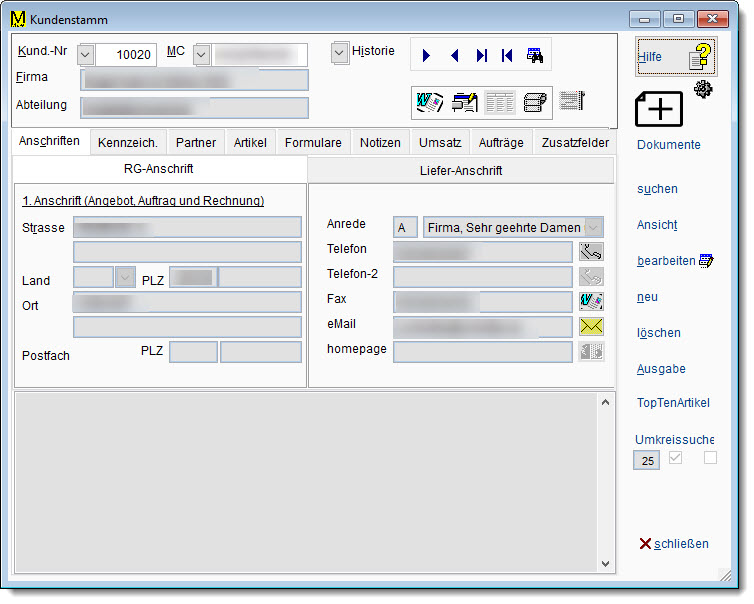Click the Word document icon

pos(430,101)
